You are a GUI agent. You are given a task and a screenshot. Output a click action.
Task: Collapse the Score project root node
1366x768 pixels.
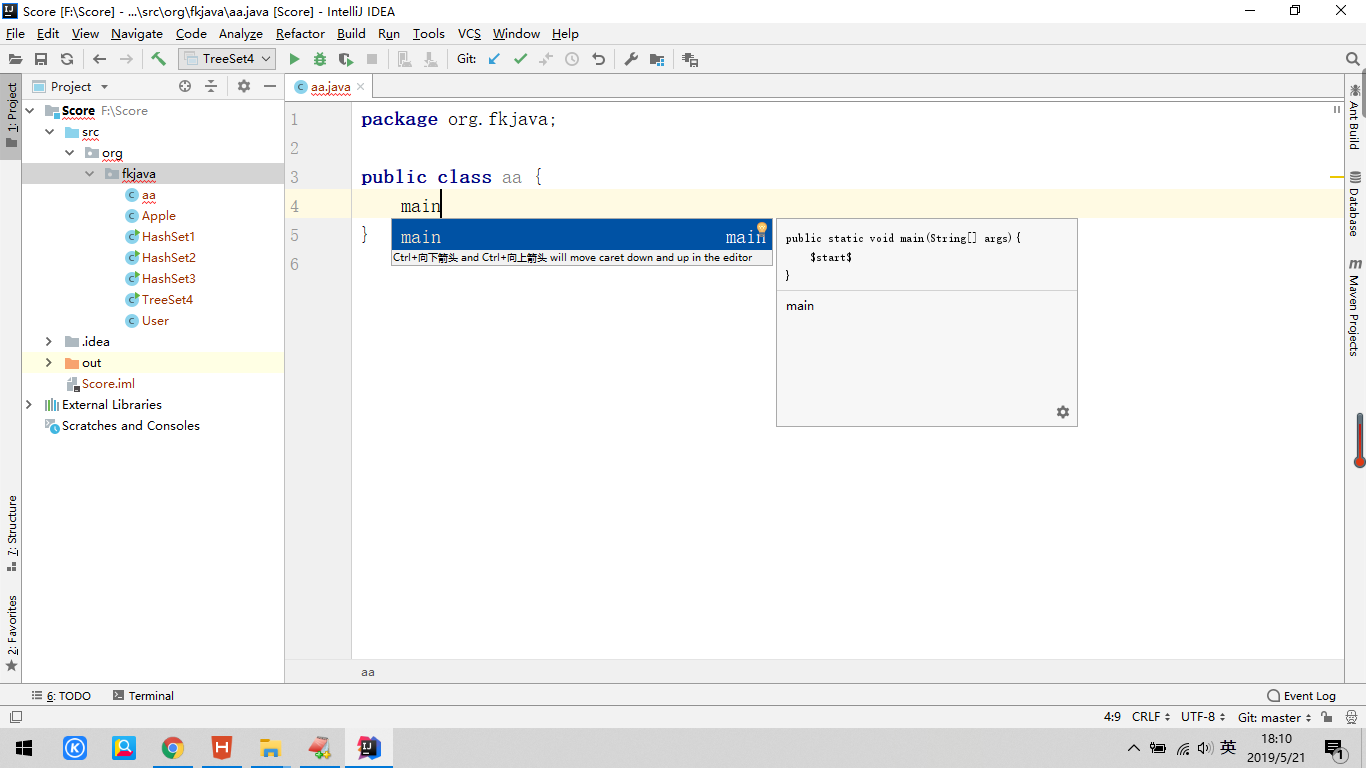click(29, 111)
